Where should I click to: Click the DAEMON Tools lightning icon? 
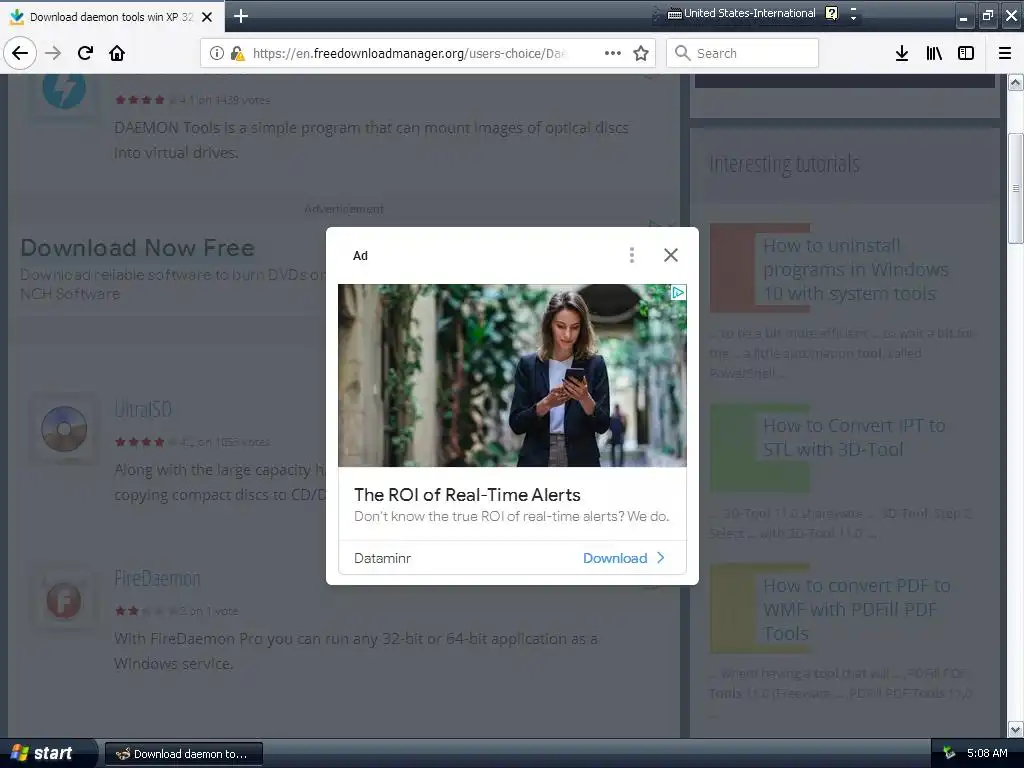(x=64, y=89)
